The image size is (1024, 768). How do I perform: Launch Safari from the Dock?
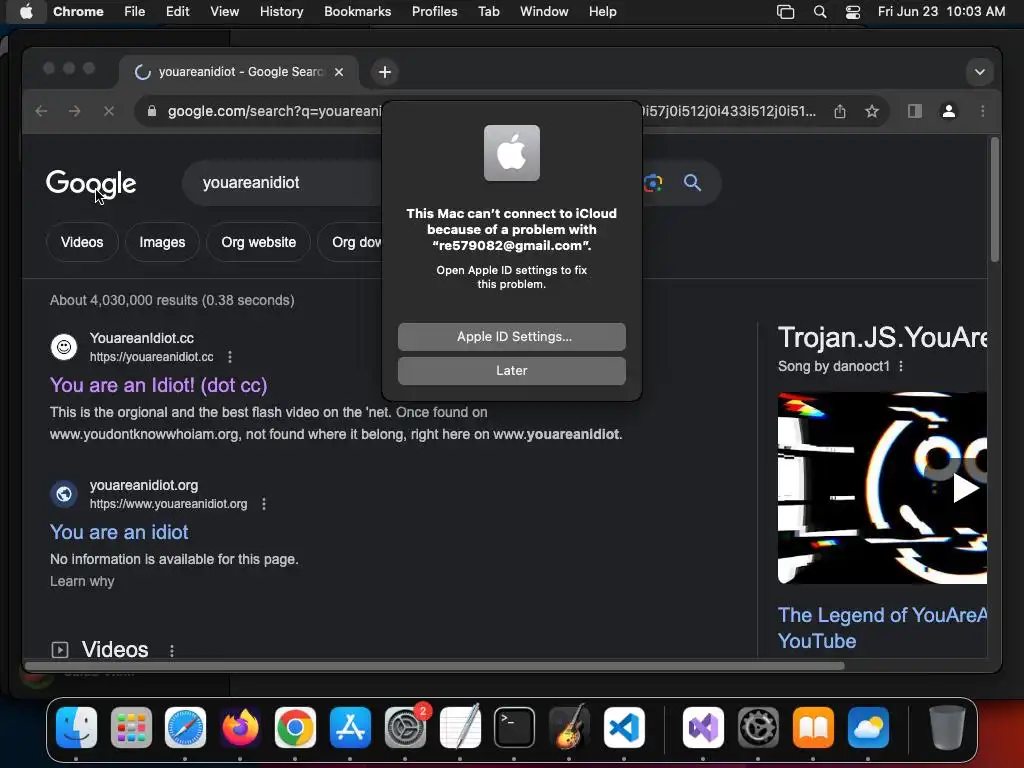(185, 727)
